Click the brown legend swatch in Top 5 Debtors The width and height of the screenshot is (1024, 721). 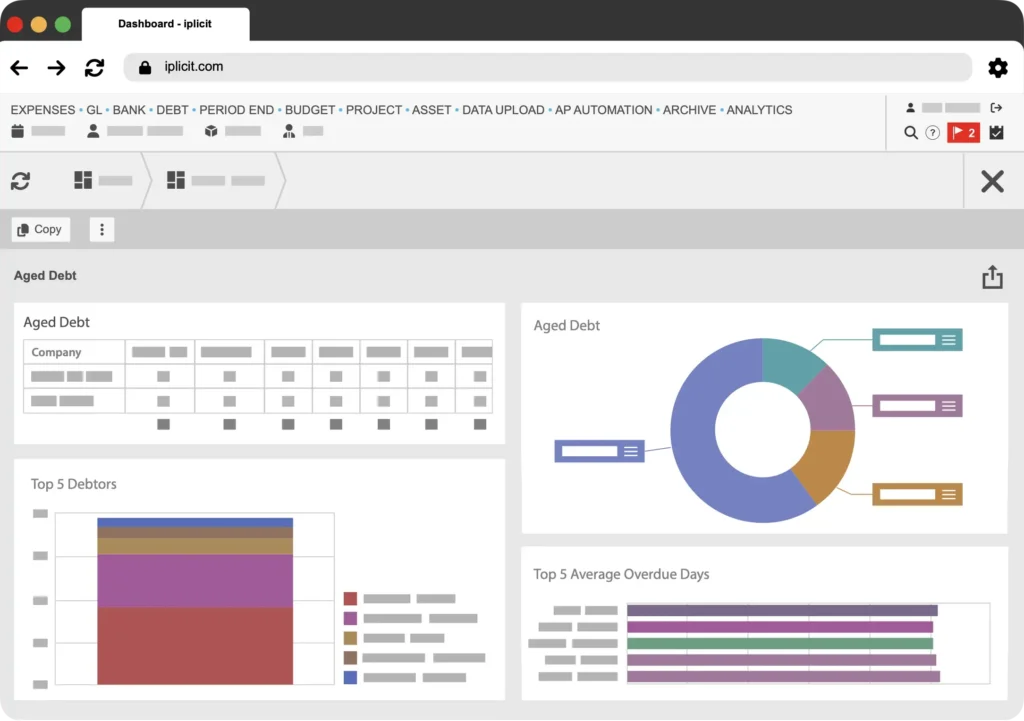(x=350, y=658)
